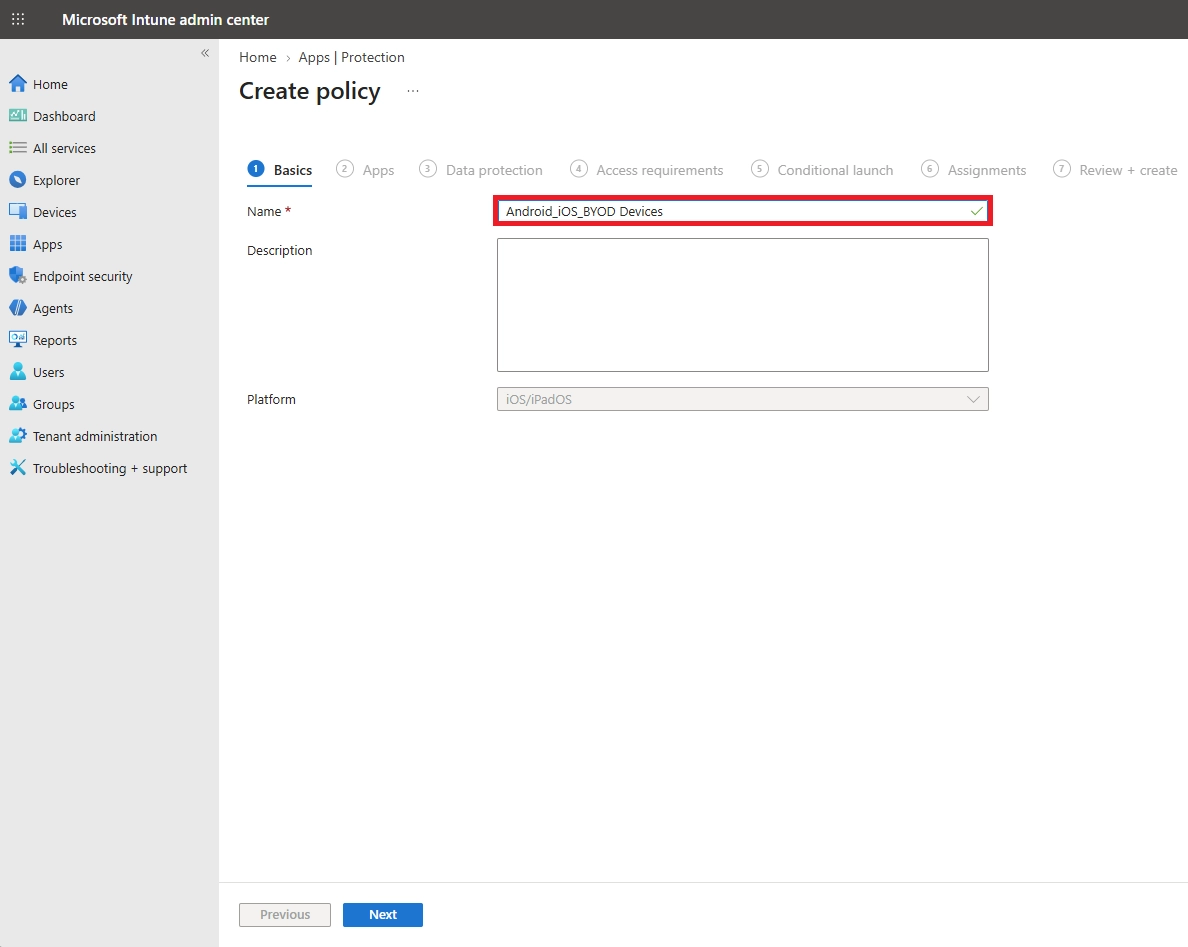Switch to the Basics step tab
This screenshot has height=947, width=1188.
pos(280,170)
